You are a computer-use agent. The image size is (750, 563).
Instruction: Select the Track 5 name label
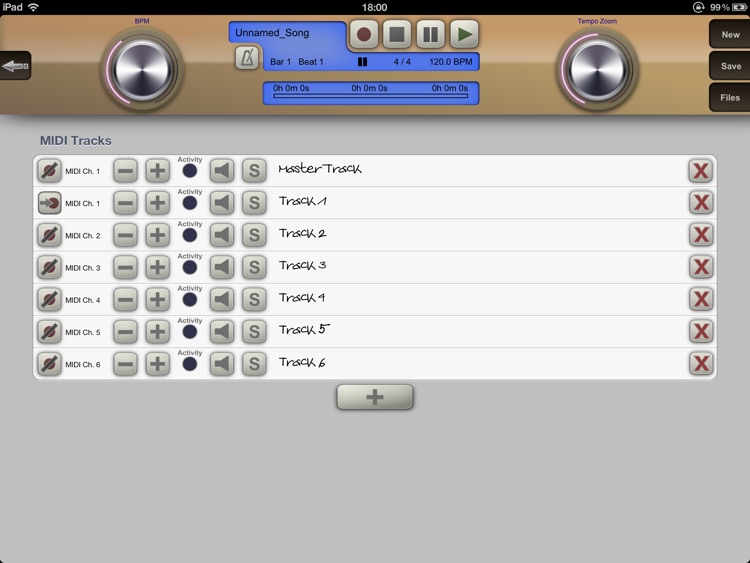[x=304, y=330]
